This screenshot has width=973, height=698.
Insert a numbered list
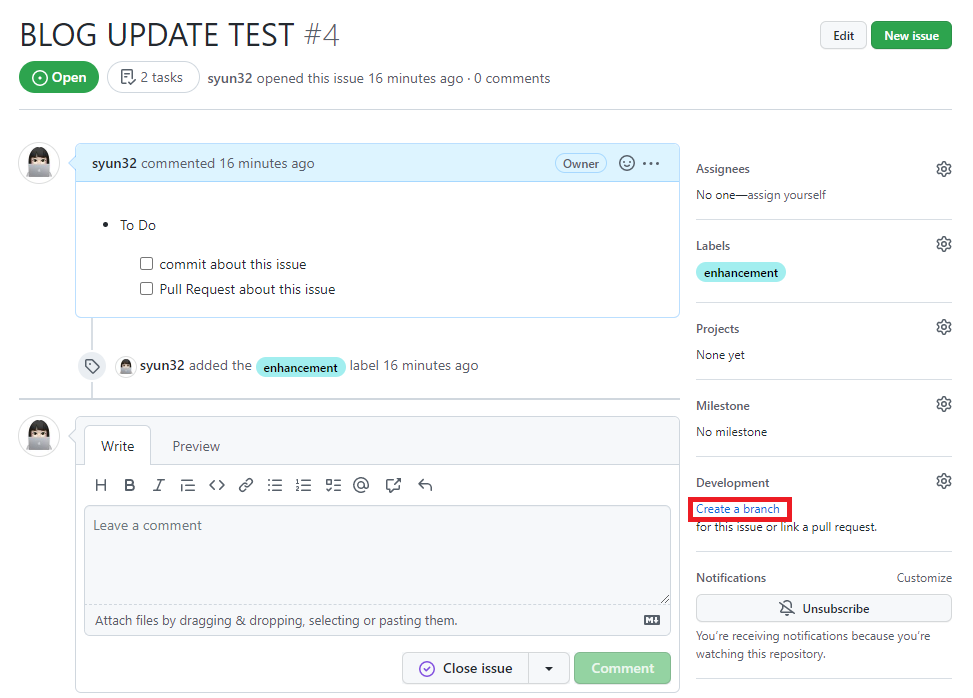[x=303, y=485]
